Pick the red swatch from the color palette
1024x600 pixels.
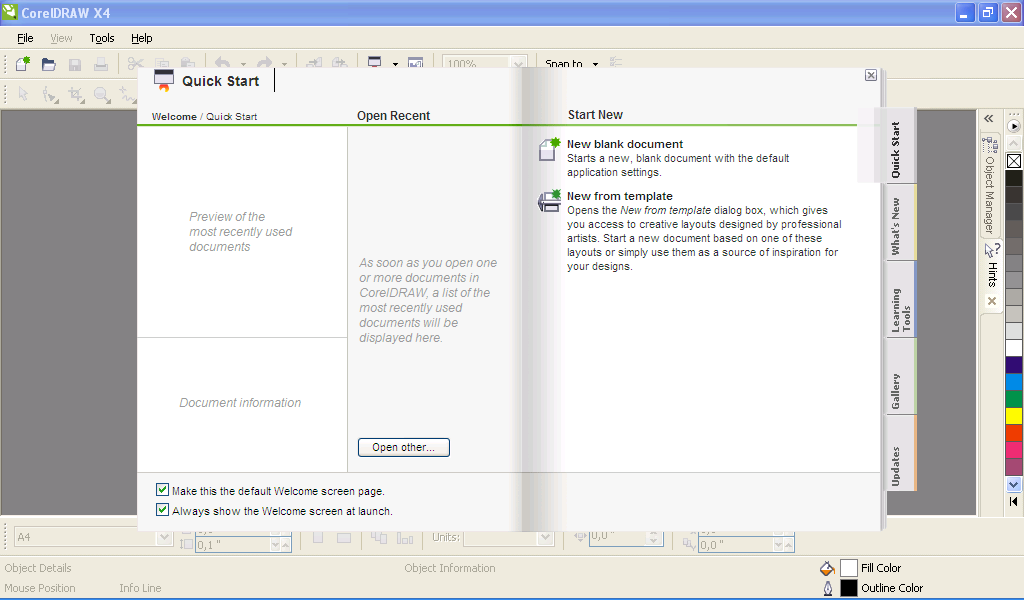(x=1013, y=432)
